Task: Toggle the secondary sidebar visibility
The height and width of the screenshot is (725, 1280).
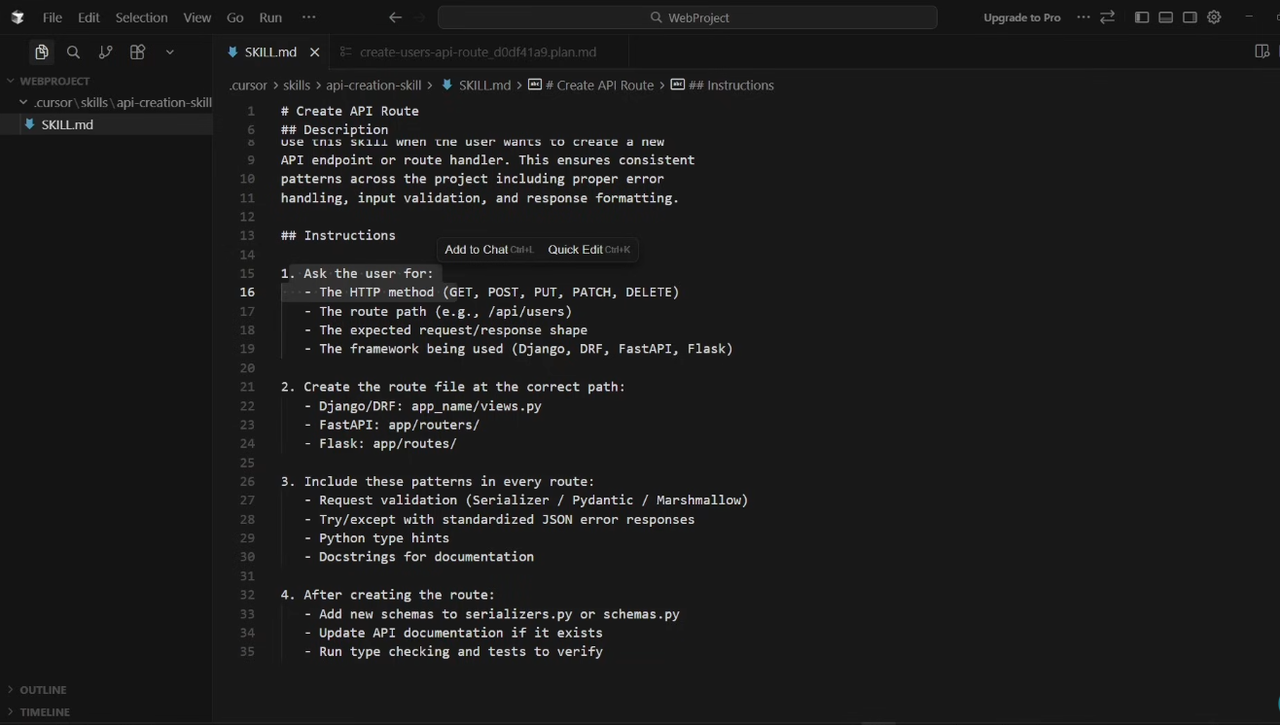Action: 1190,17
